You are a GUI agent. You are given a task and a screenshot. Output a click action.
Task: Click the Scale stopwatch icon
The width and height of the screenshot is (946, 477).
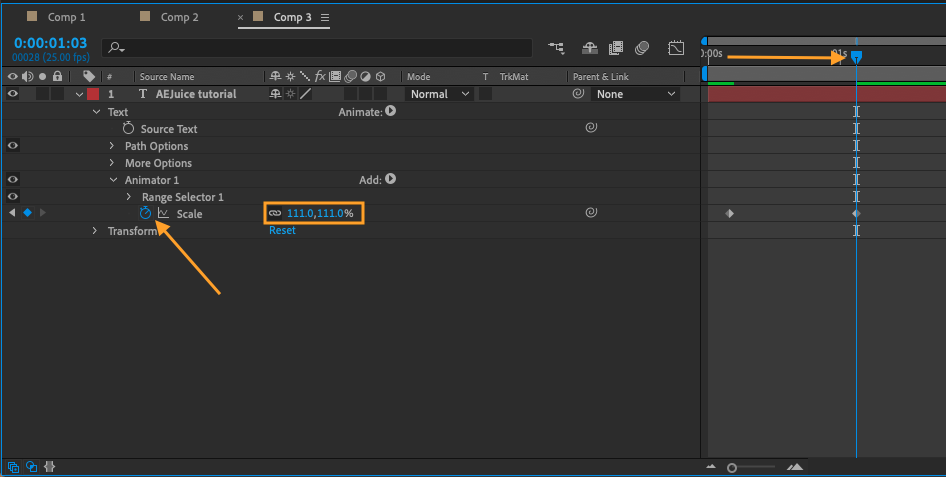(x=145, y=213)
